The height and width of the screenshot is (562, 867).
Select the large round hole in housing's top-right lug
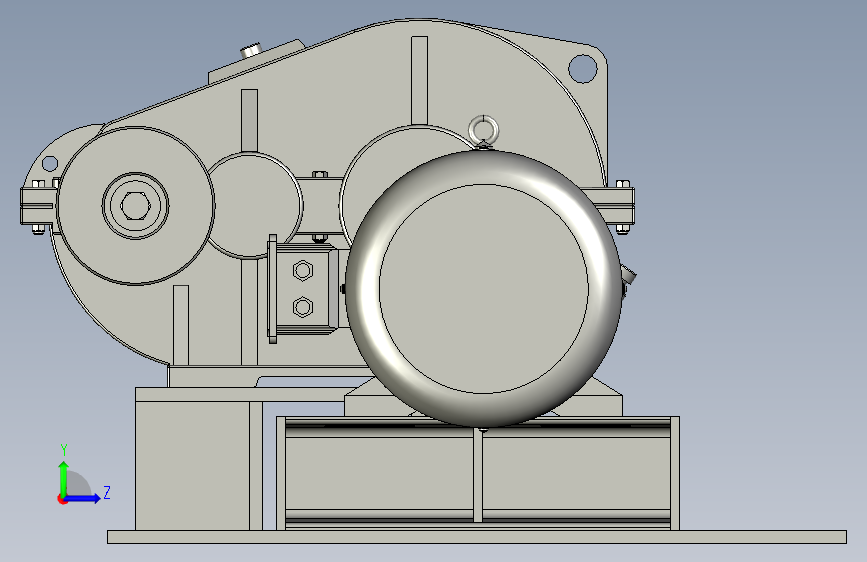[583, 69]
